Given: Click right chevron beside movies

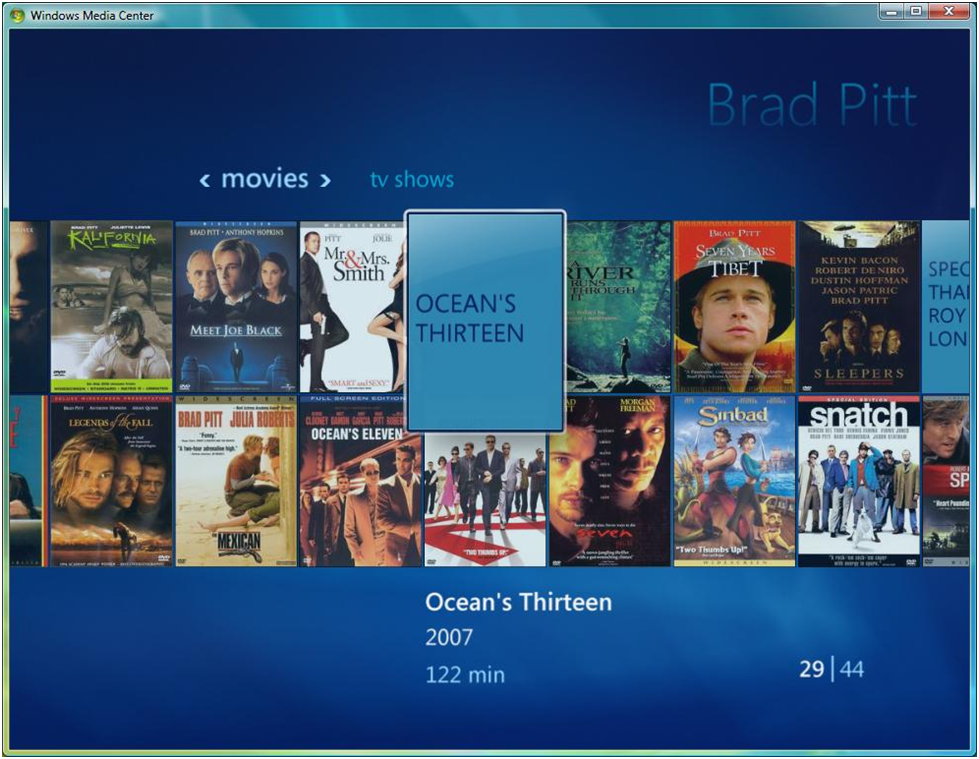Looking at the screenshot, I should tap(325, 181).
